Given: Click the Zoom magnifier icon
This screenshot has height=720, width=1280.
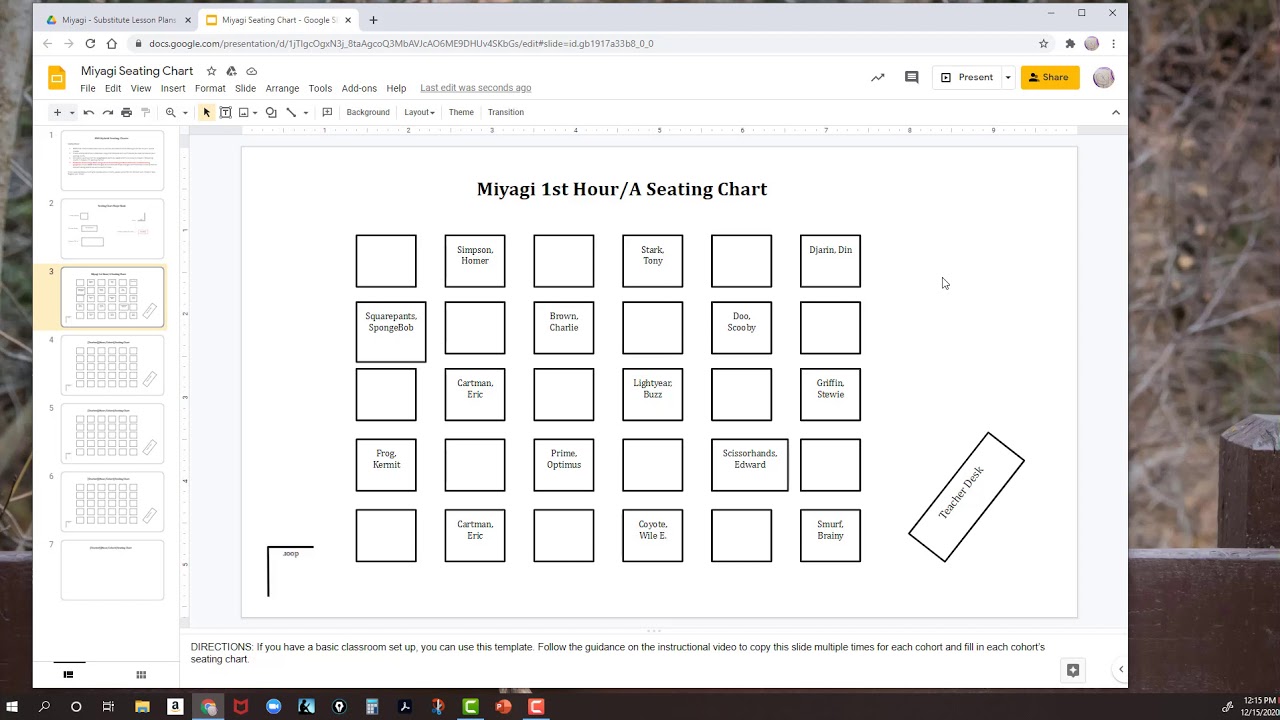Looking at the screenshot, I should [x=171, y=112].
